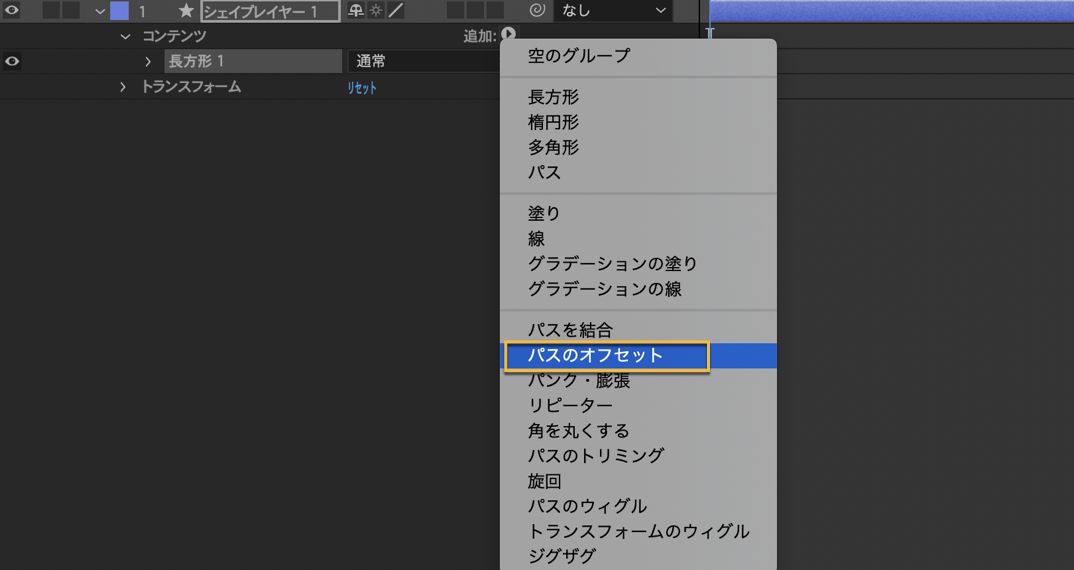Choose パス from the add menu
Image resolution: width=1074 pixels, height=570 pixels.
pyautogui.click(x=638, y=172)
